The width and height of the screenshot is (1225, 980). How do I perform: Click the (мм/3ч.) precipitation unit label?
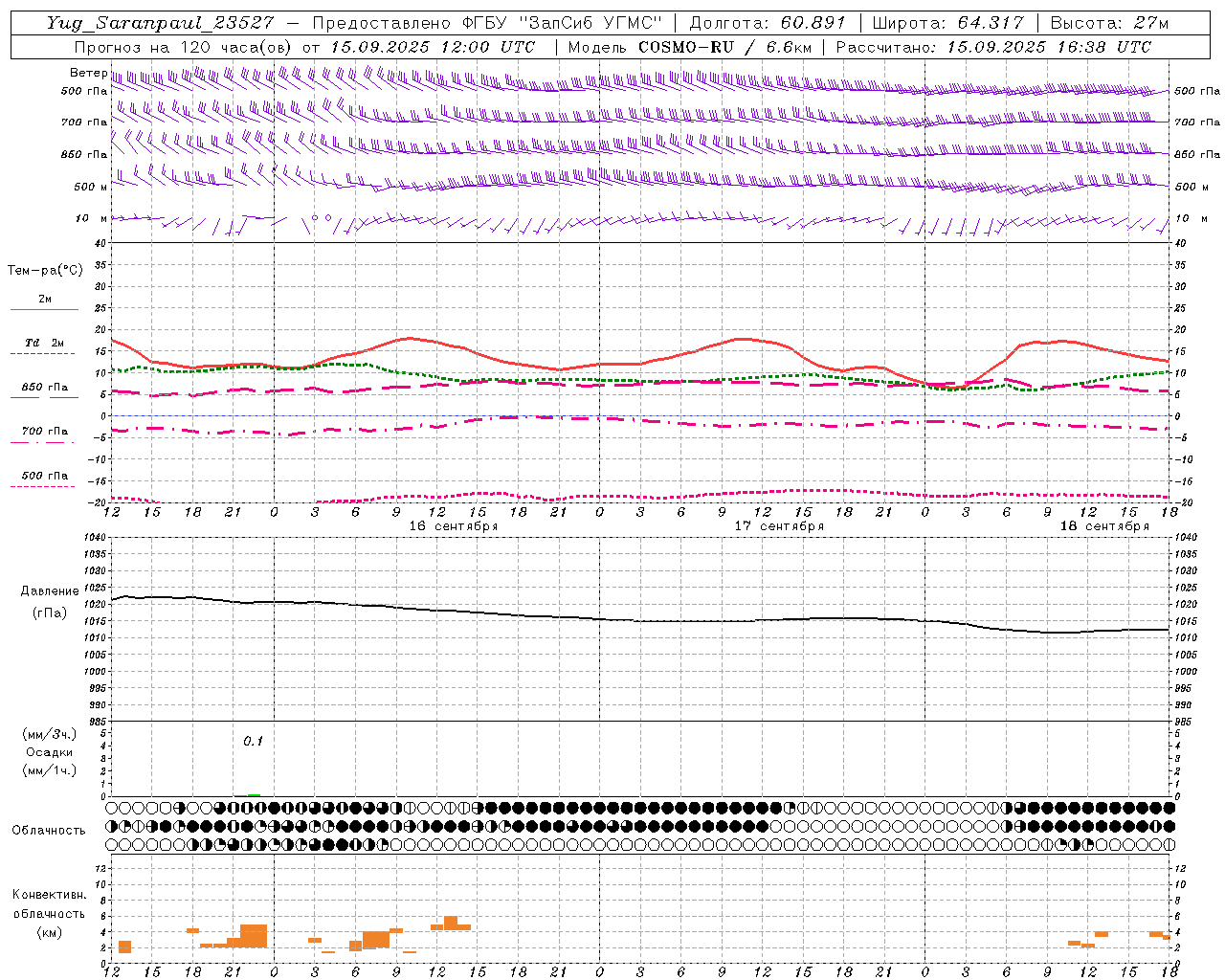pyautogui.click(x=49, y=734)
